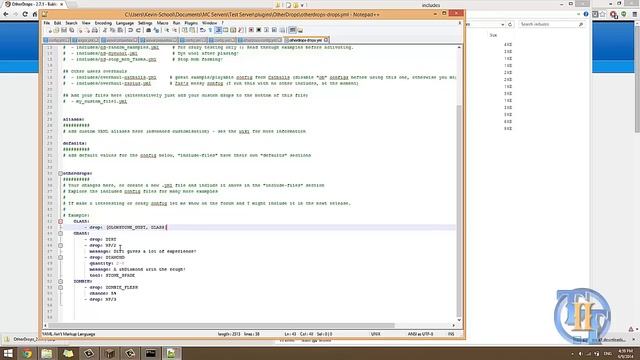The width and height of the screenshot is (640, 360).
Task: Click the Save Recorded Macro toolbar icon
Action: click(282, 30)
